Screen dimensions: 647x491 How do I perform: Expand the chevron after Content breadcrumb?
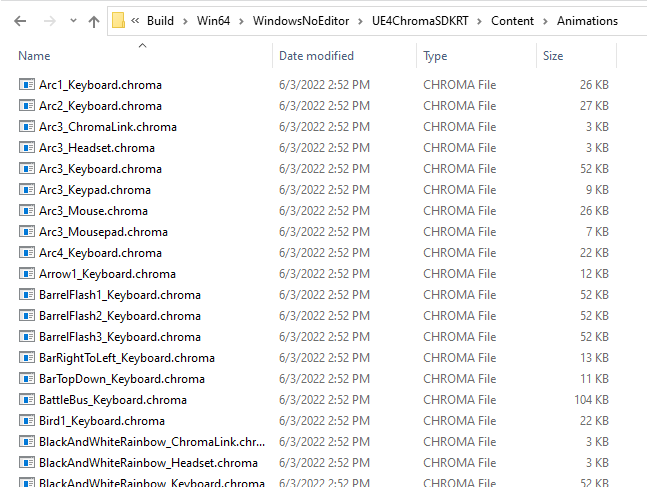coord(545,21)
